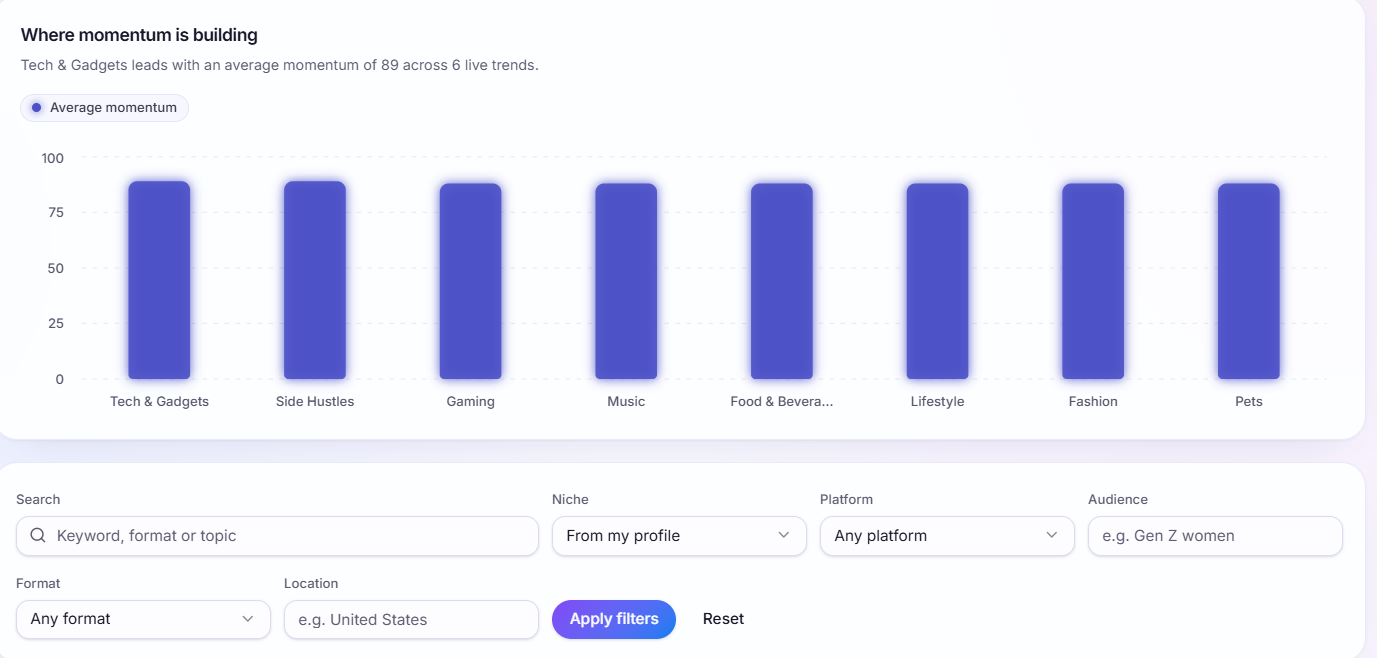Click the Lifestyle axis label

tap(938, 402)
